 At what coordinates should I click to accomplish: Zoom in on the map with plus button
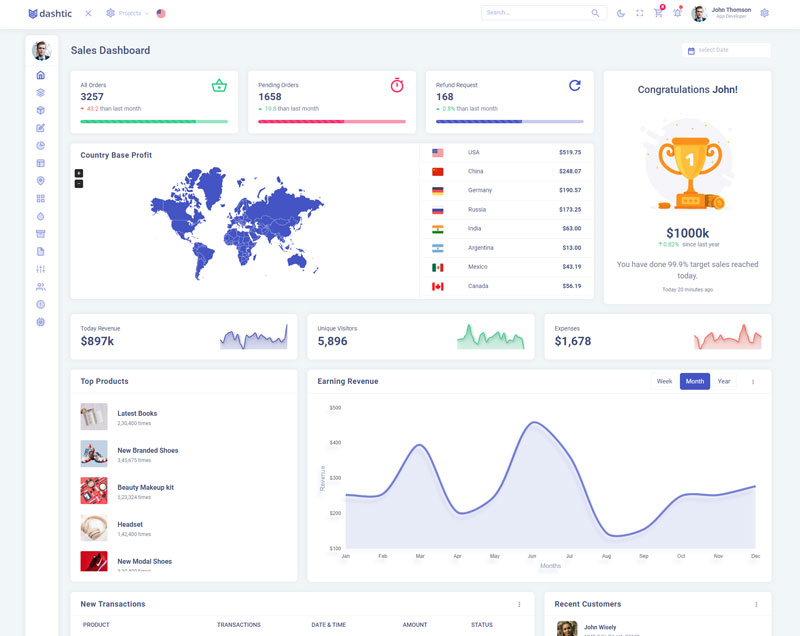pos(79,173)
